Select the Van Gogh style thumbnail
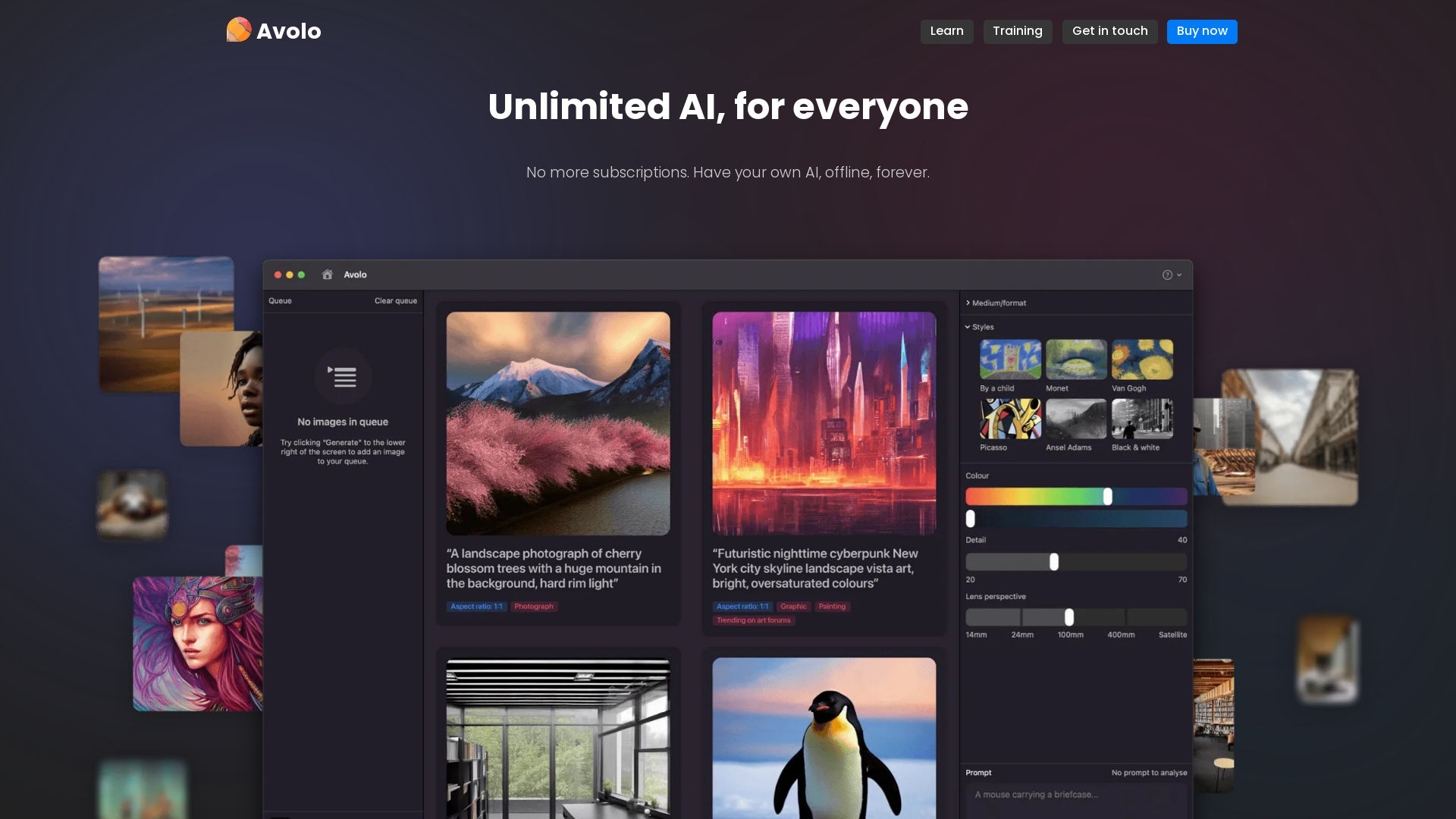 pos(1142,359)
